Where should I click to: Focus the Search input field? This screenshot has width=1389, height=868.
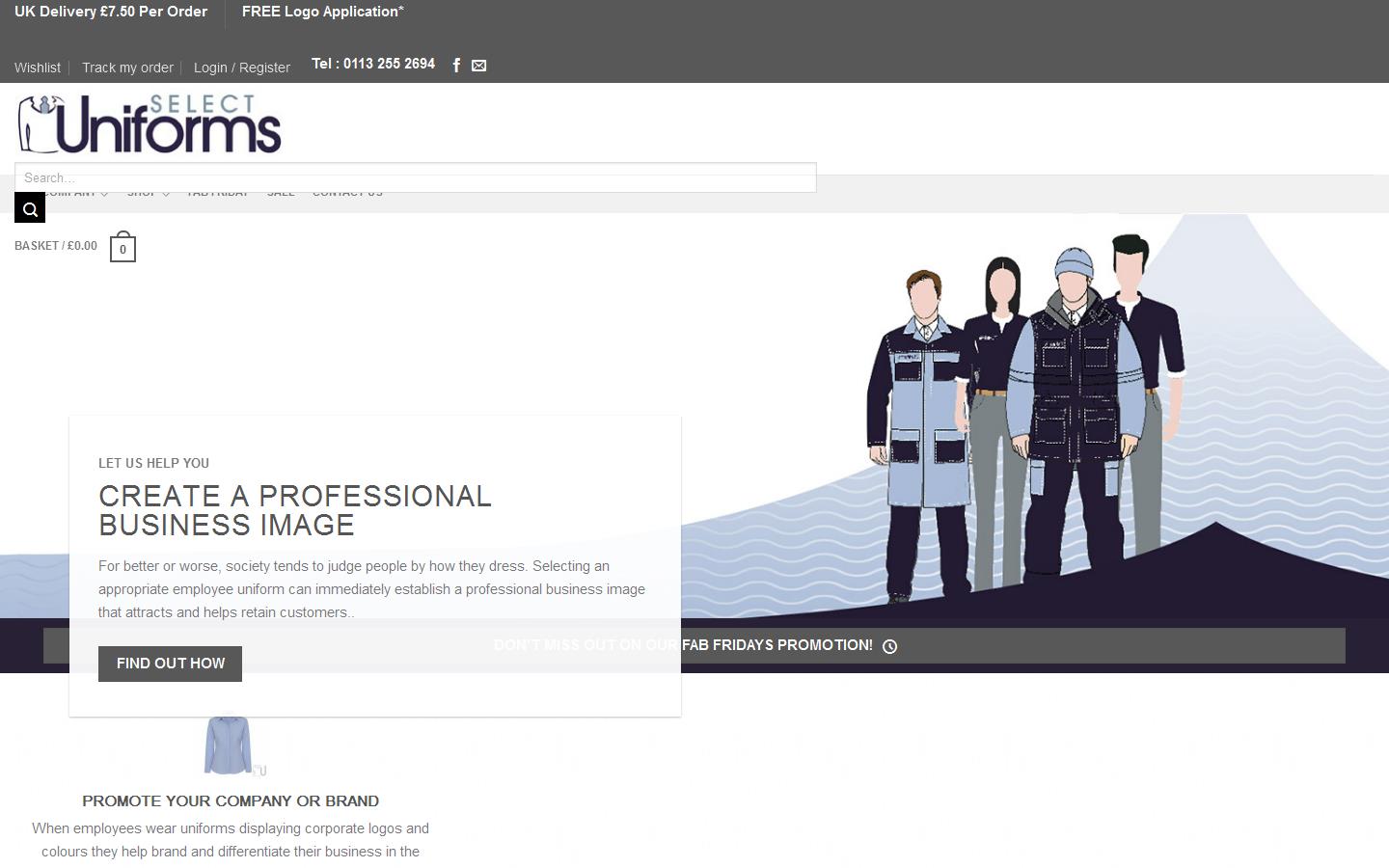[415, 177]
